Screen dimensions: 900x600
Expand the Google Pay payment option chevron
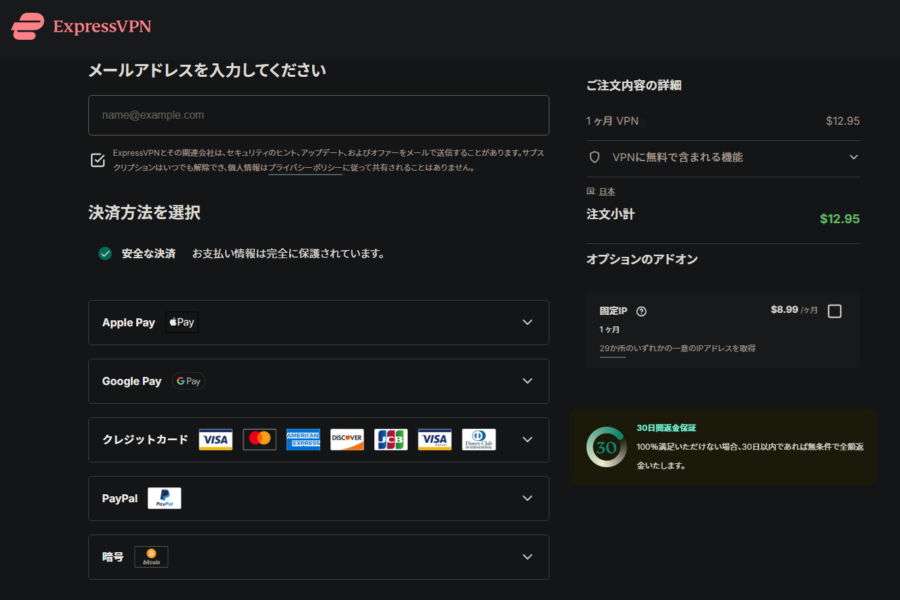tap(527, 381)
